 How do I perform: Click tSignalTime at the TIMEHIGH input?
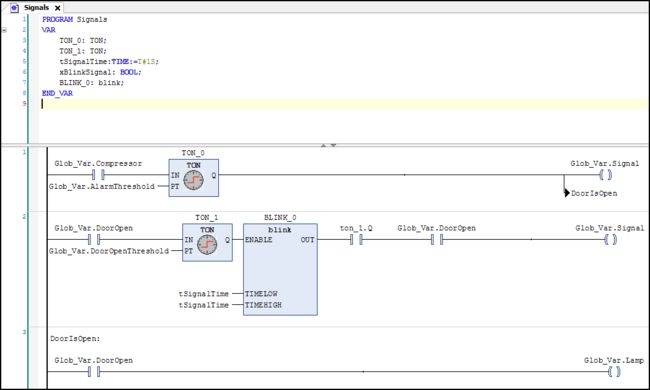(x=204, y=305)
